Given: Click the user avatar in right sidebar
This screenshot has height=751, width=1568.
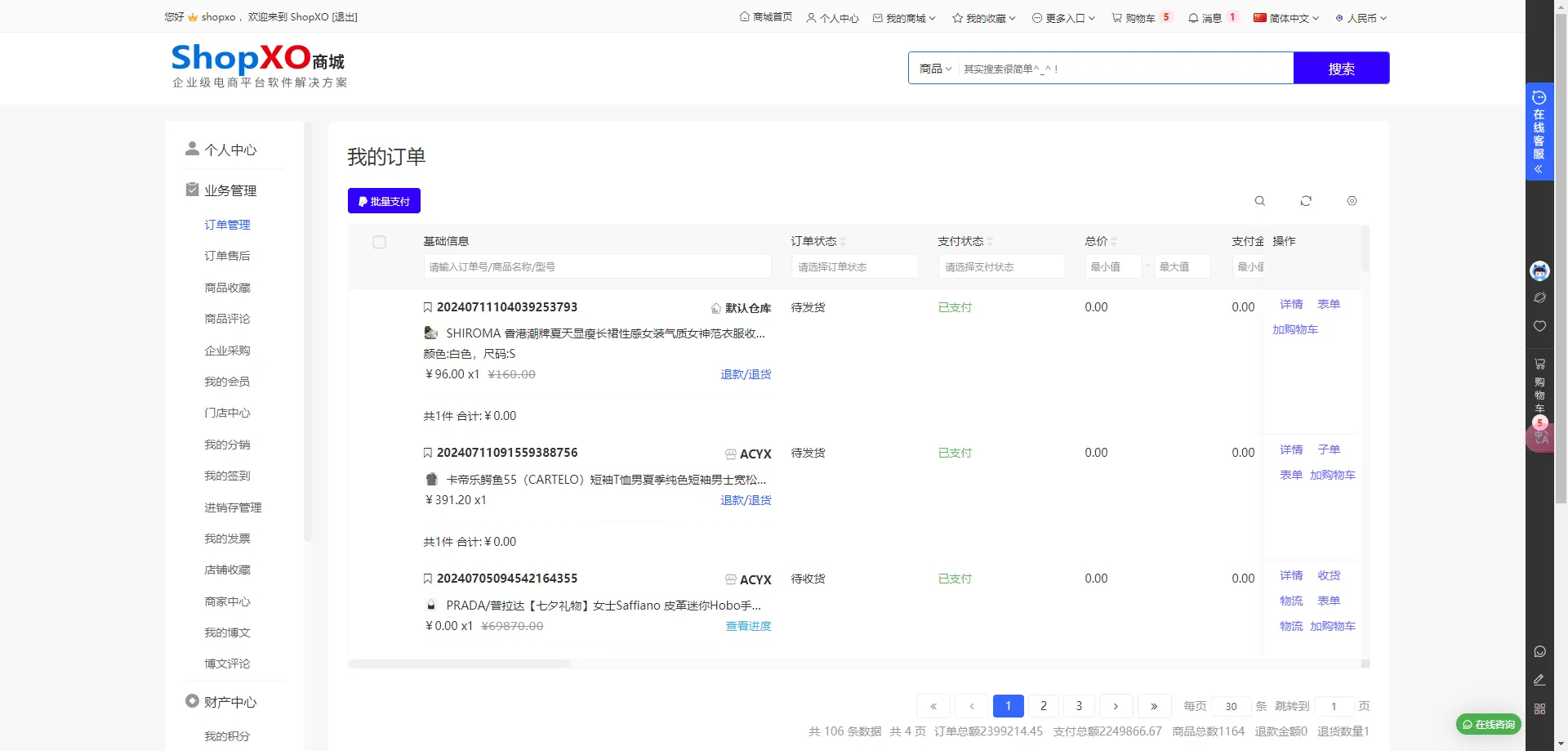Looking at the screenshot, I should [x=1539, y=270].
